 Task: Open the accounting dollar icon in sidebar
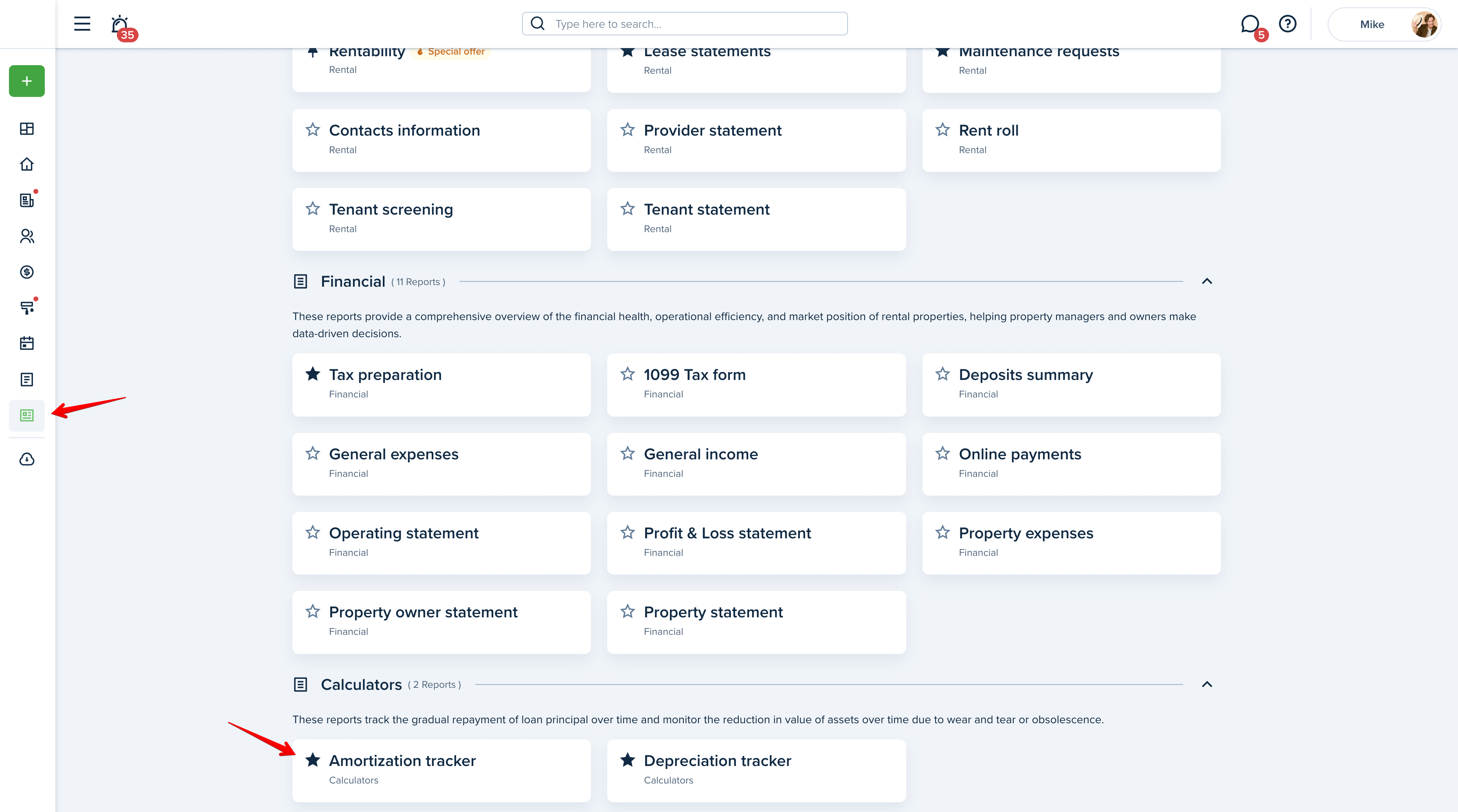(26, 272)
